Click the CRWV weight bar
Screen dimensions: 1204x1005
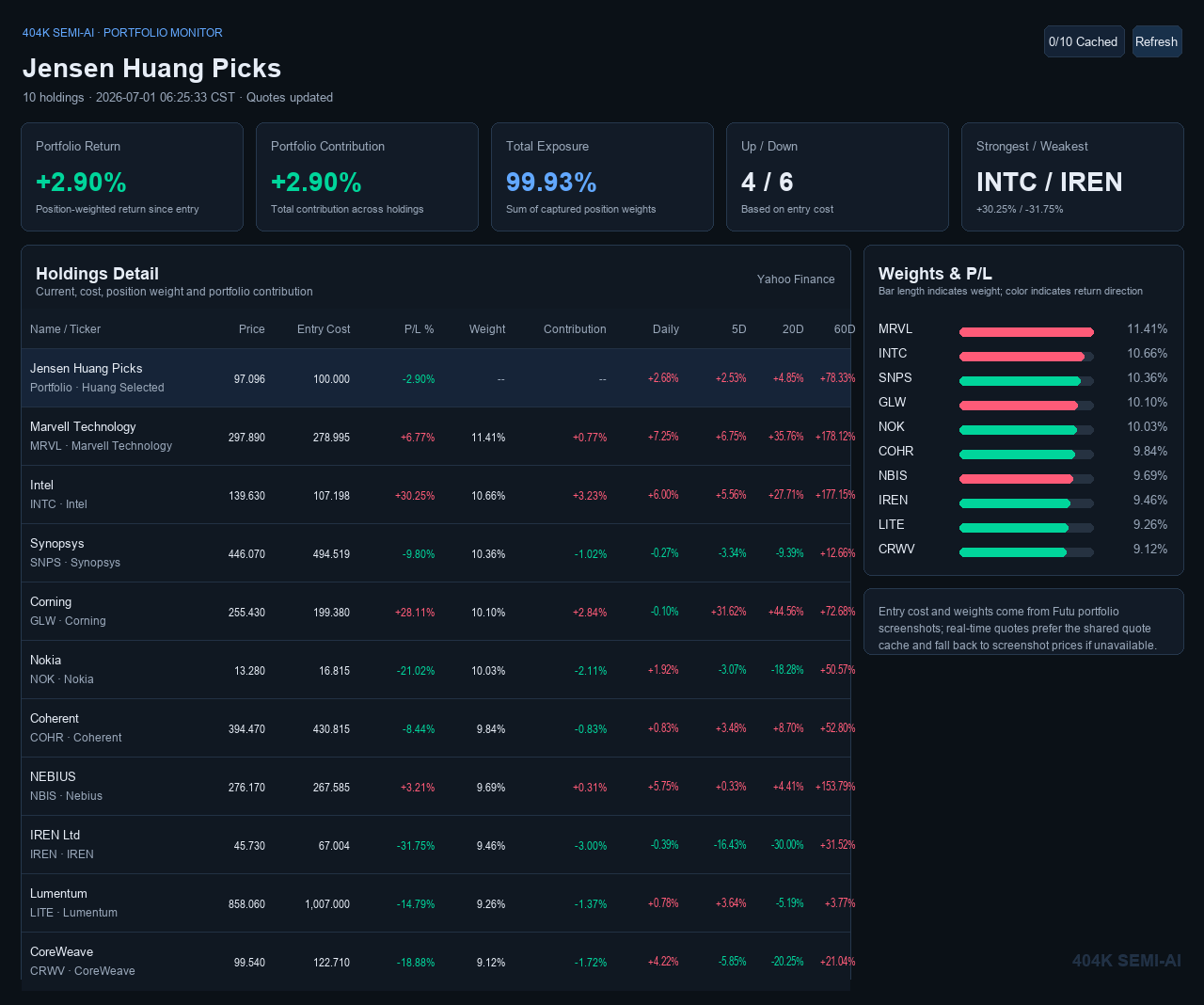click(1026, 551)
